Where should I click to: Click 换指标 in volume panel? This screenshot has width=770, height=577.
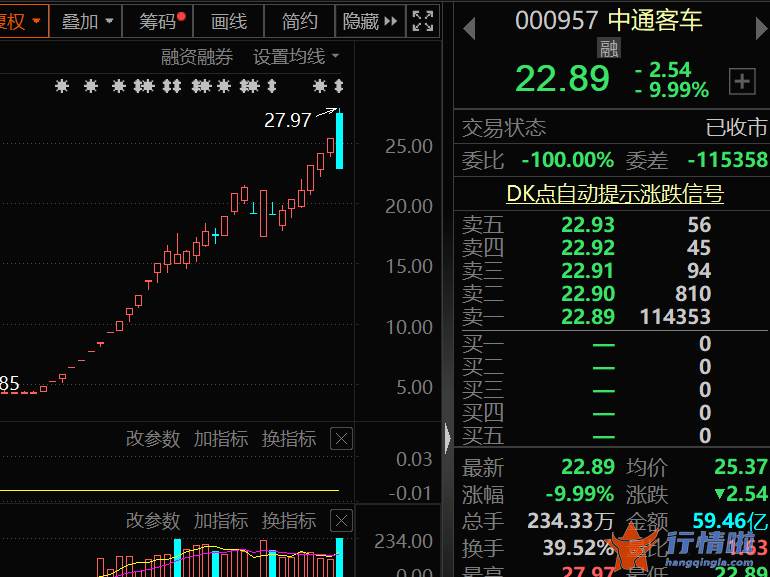coord(289,521)
